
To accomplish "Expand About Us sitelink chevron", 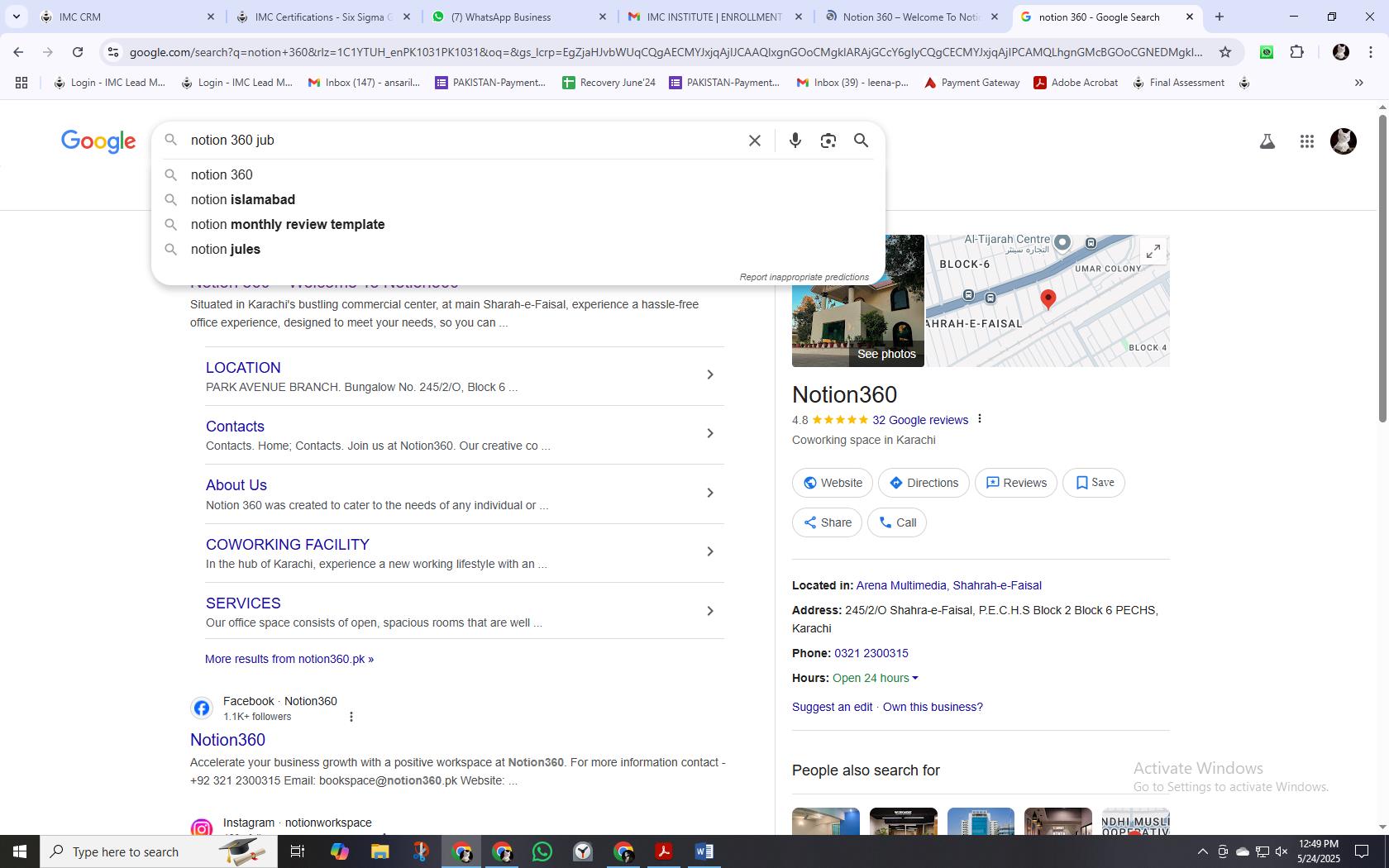I will point(709,493).
